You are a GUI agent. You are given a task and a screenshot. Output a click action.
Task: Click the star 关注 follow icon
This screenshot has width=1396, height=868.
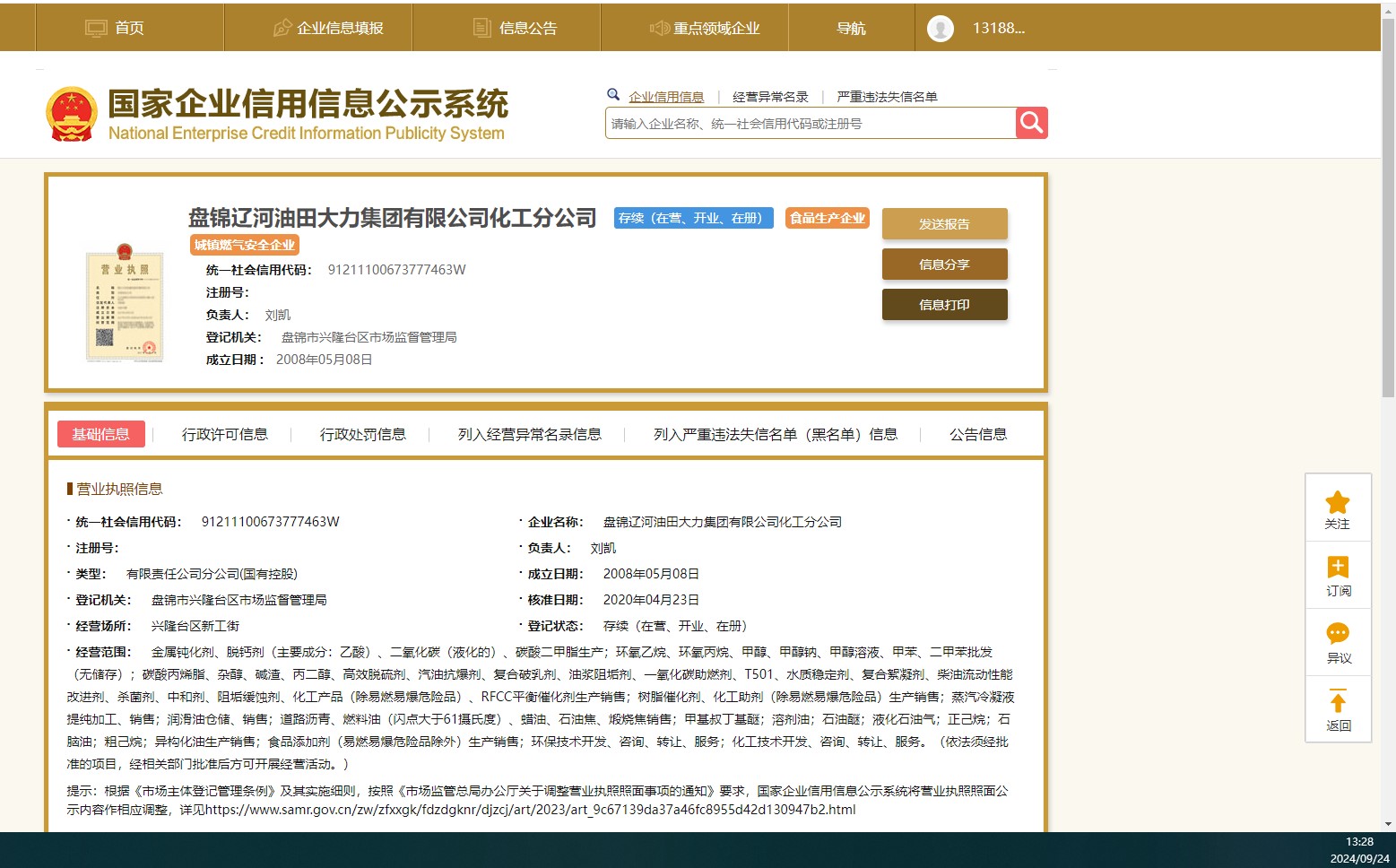tap(1338, 502)
